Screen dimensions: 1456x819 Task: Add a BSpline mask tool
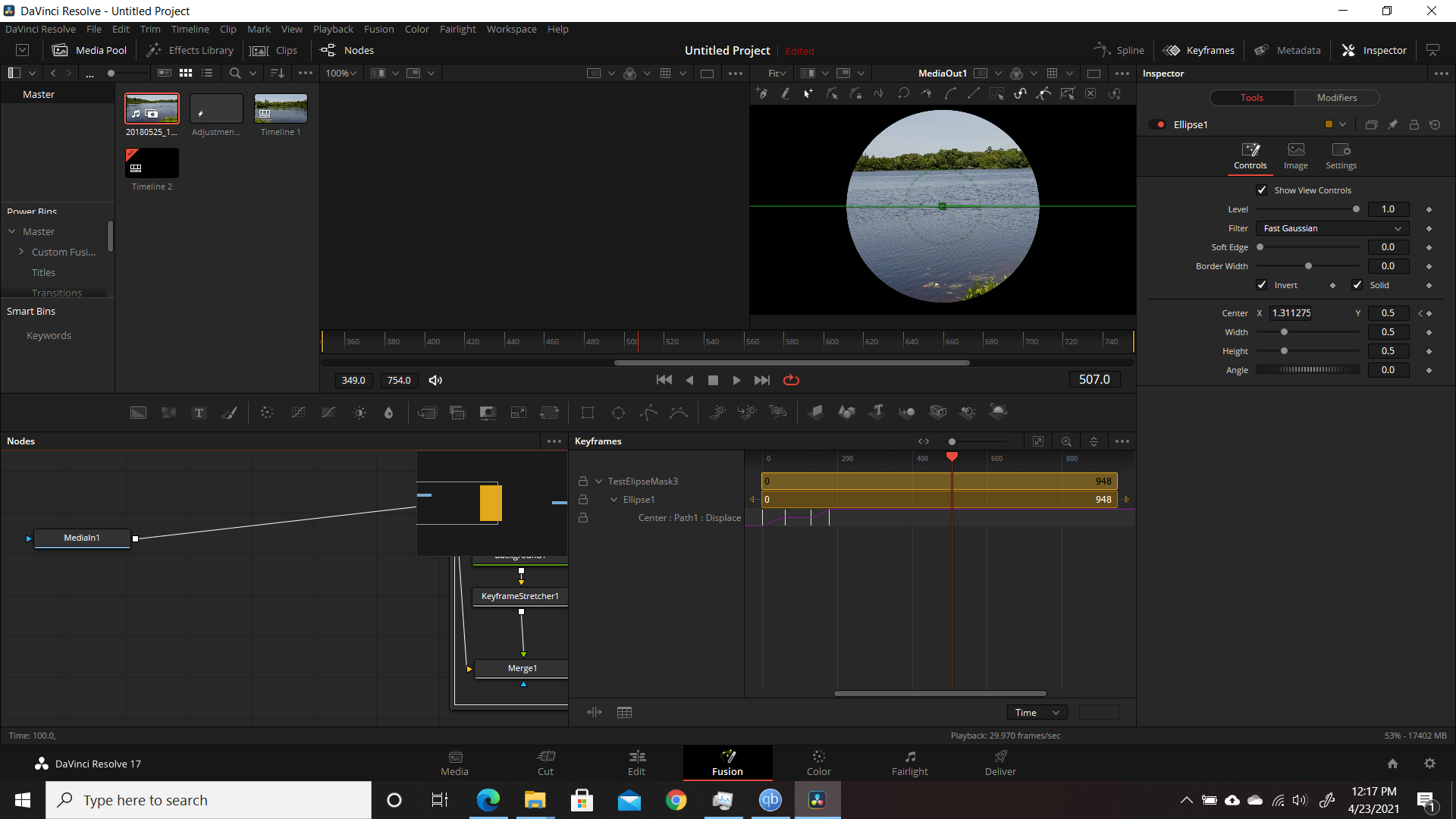(679, 413)
